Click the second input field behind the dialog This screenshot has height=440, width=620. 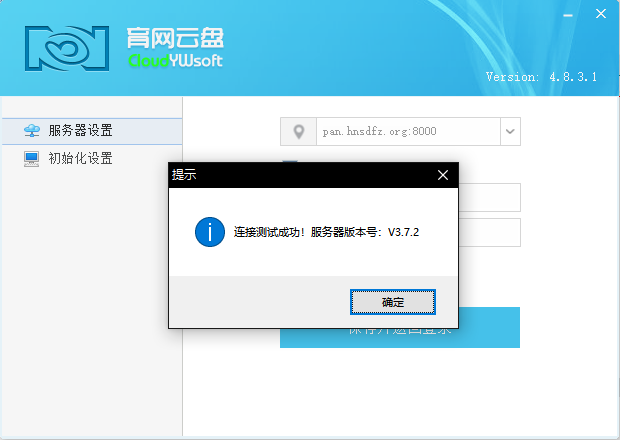[x=490, y=232]
